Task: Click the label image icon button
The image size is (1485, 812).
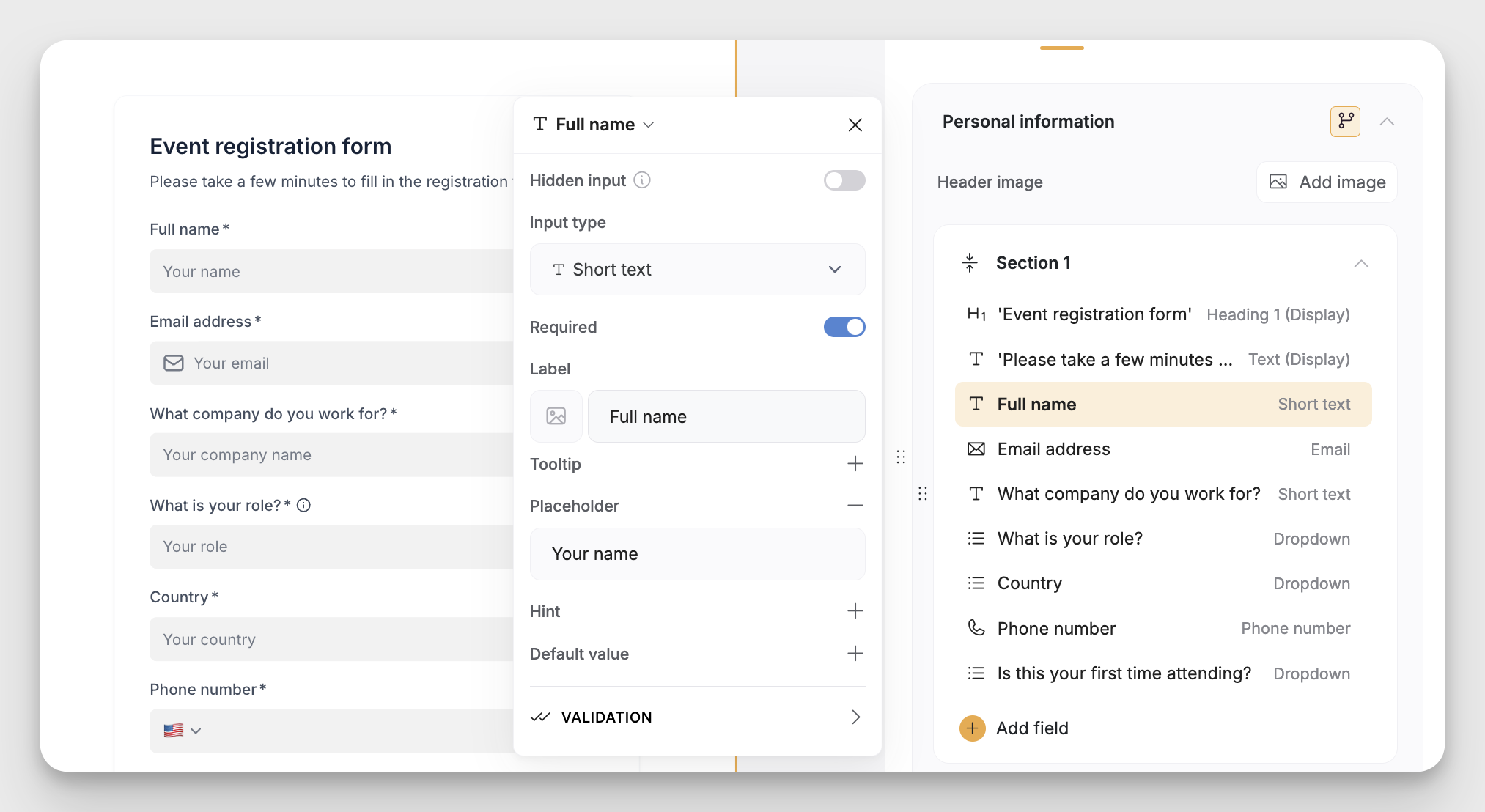Action: [x=556, y=416]
